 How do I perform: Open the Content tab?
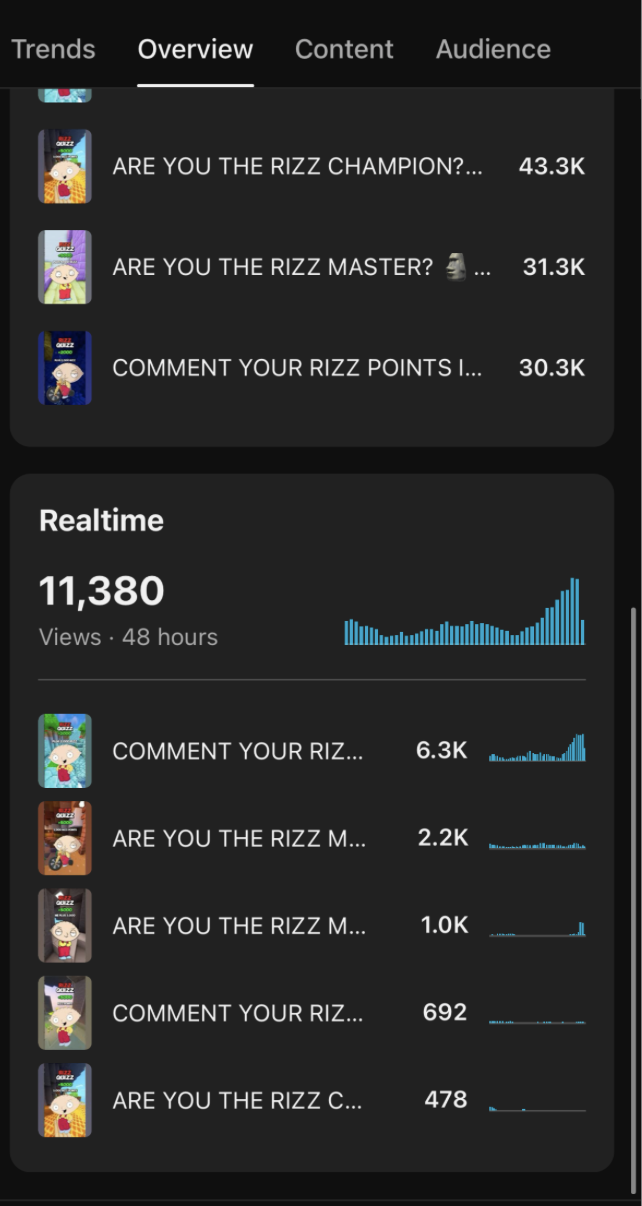pos(344,49)
